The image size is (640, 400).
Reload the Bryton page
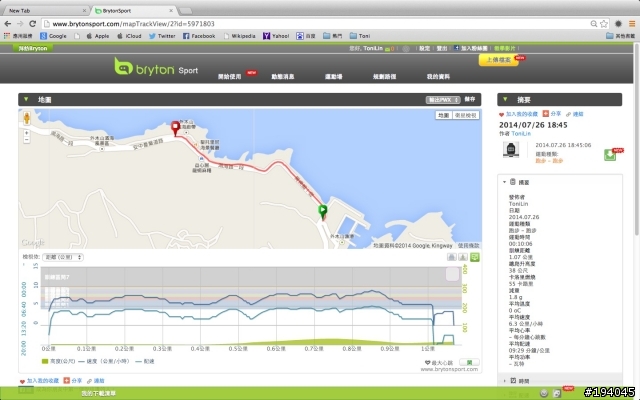pyautogui.click(x=33, y=24)
